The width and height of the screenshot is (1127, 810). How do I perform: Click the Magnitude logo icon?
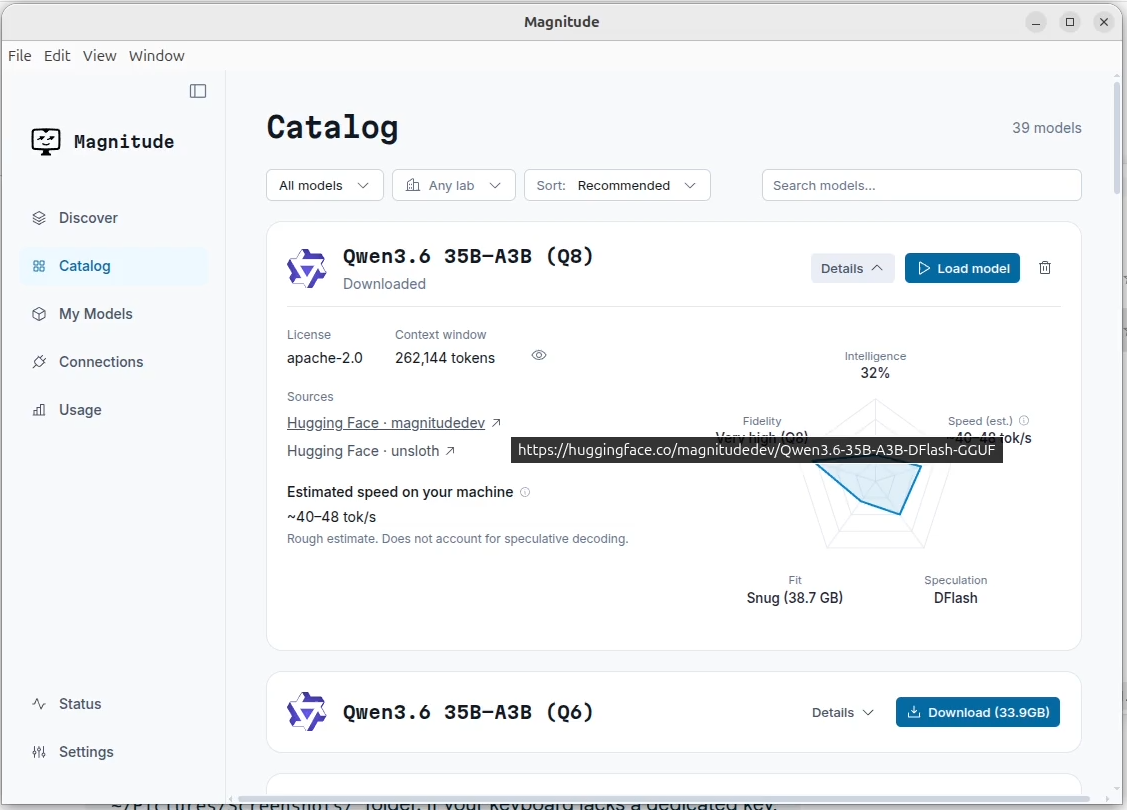(x=46, y=142)
